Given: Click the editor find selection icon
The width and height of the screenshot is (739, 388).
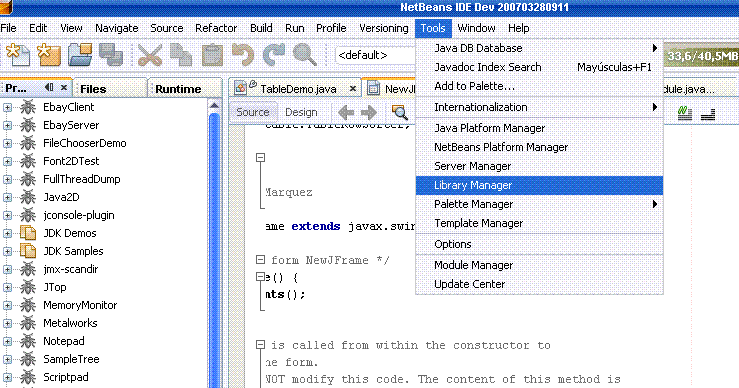Looking at the screenshot, I should click(400, 112).
